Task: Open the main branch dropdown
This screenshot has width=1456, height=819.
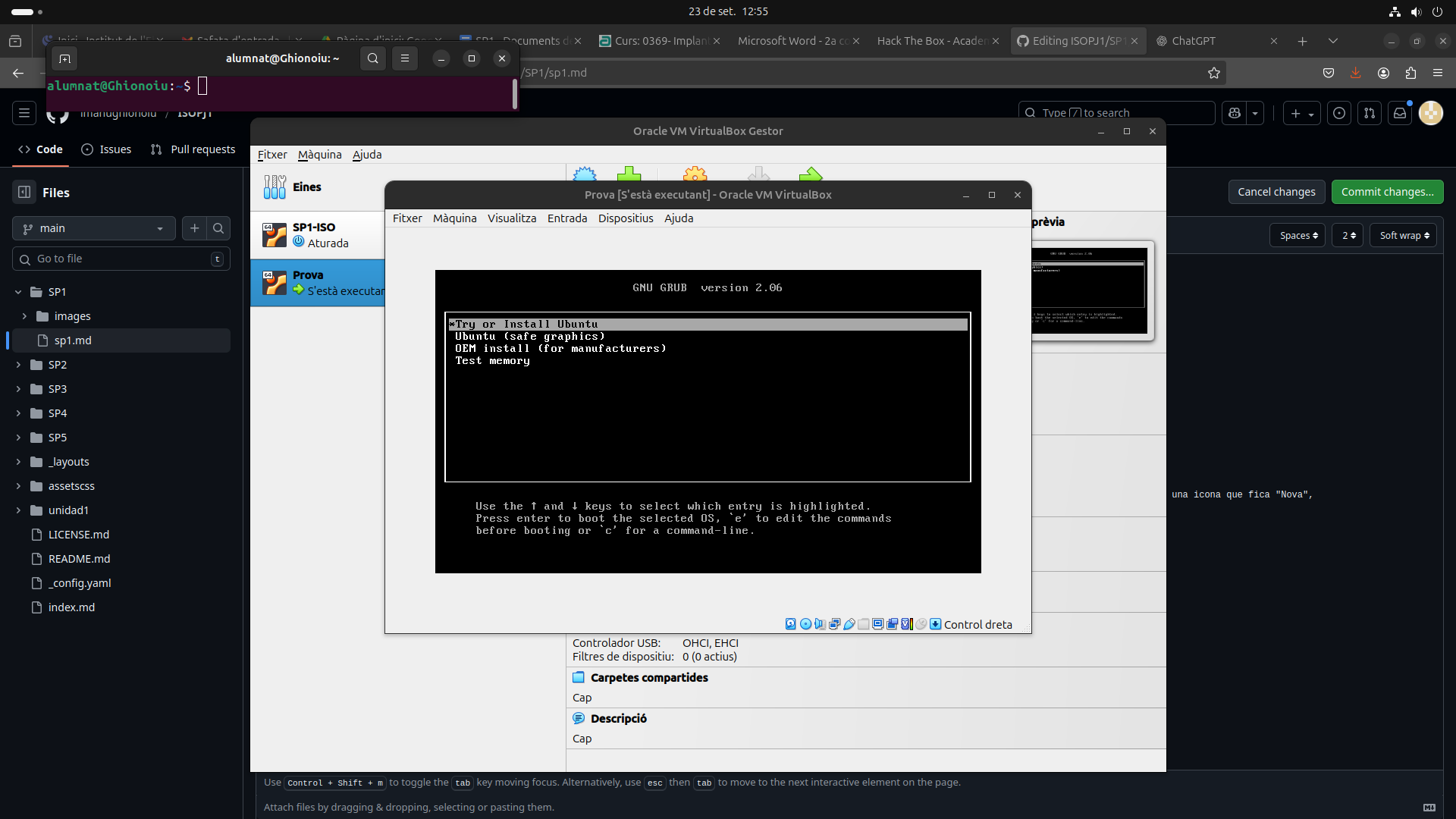Action: pos(93,228)
